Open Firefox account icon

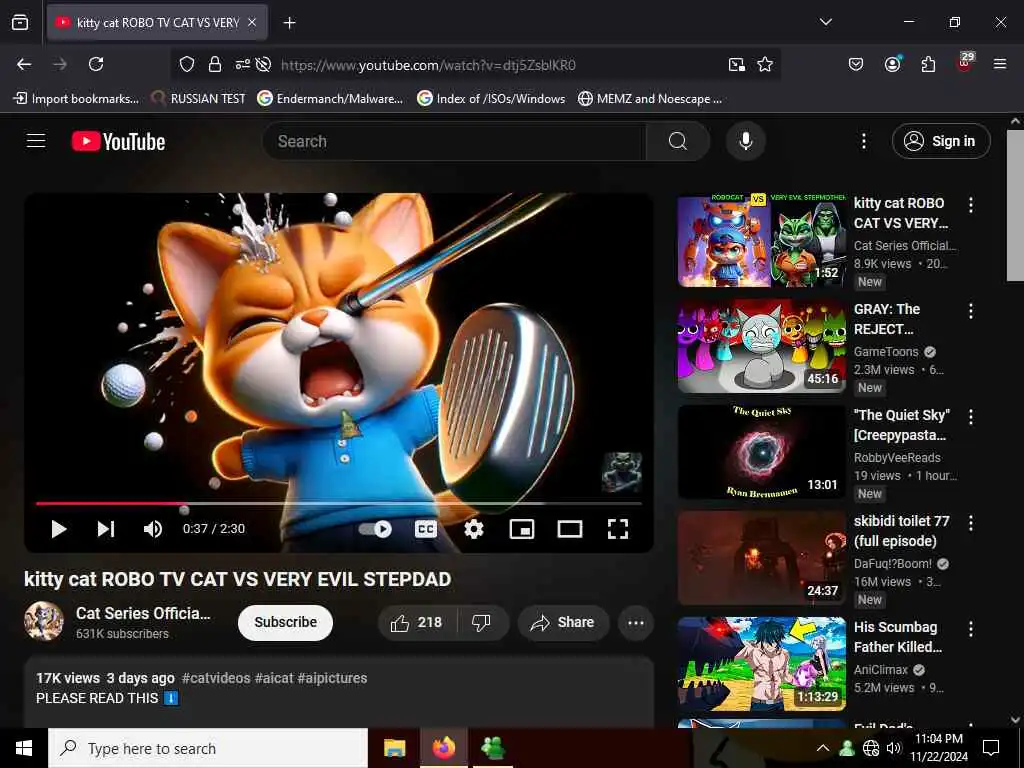point(892,64)
